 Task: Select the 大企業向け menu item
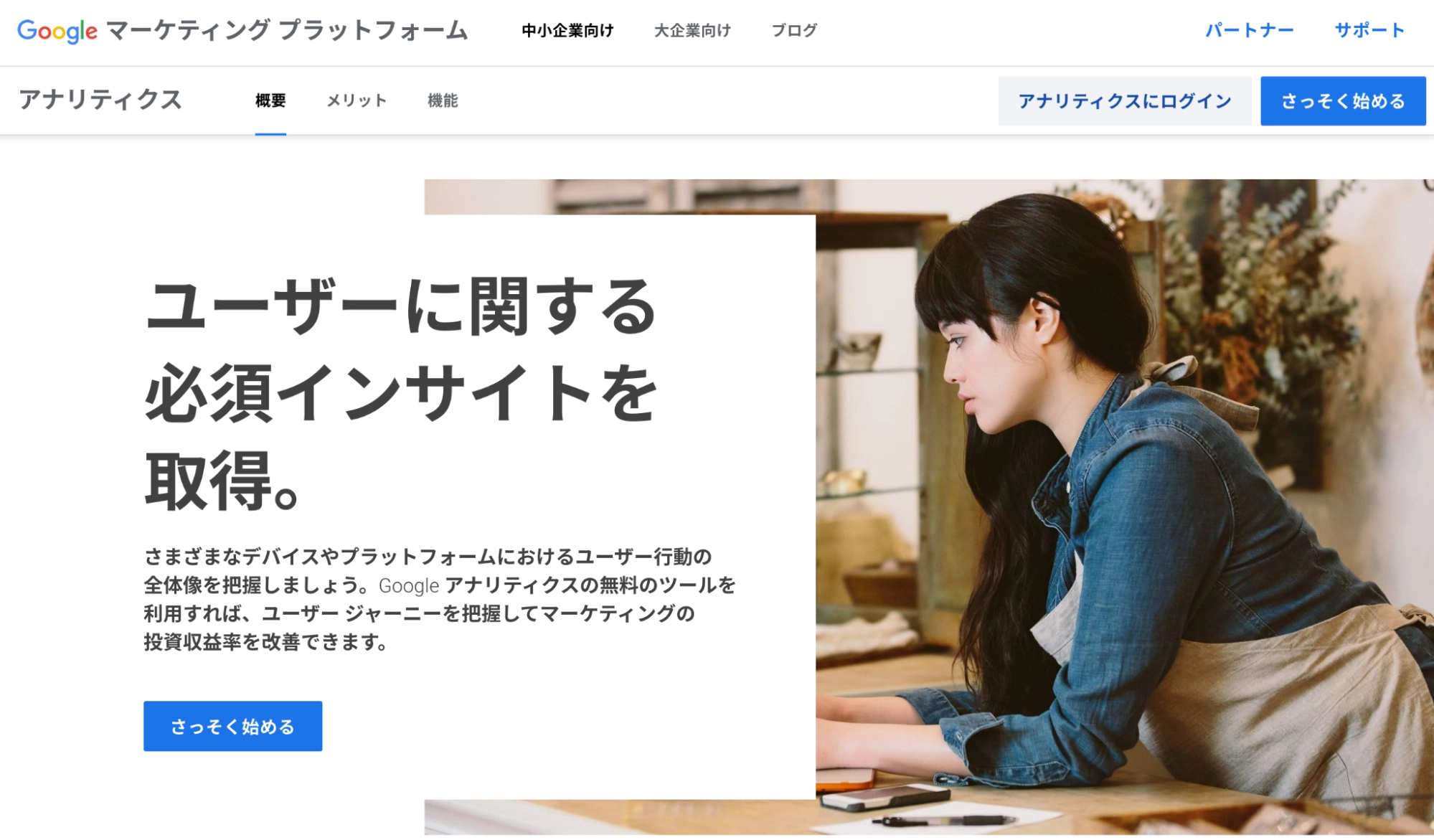tap(692, 31)
